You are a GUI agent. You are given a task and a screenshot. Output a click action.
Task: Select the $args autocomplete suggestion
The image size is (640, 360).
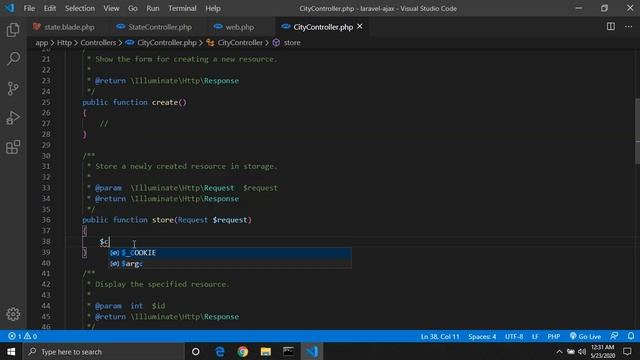click(230, 264)
